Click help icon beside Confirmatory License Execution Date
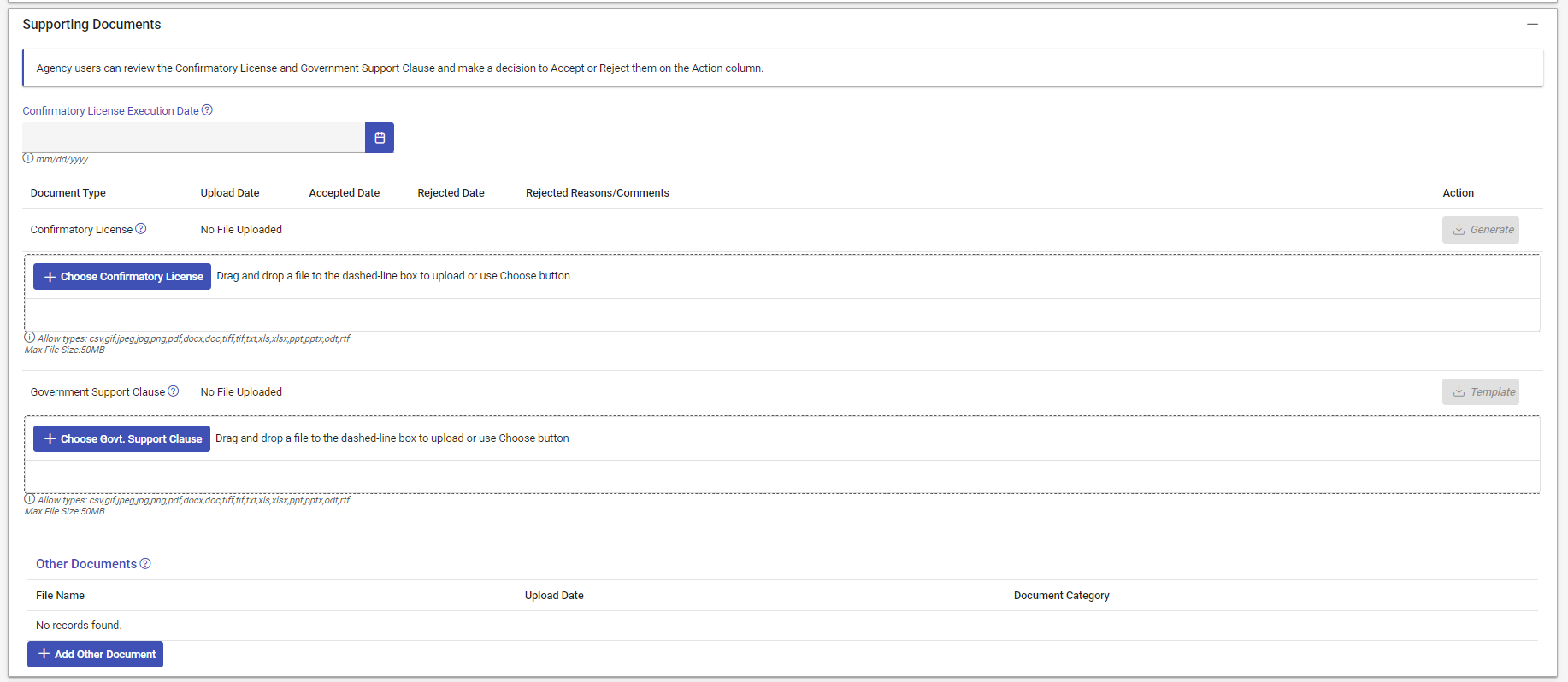 [207, 110]
